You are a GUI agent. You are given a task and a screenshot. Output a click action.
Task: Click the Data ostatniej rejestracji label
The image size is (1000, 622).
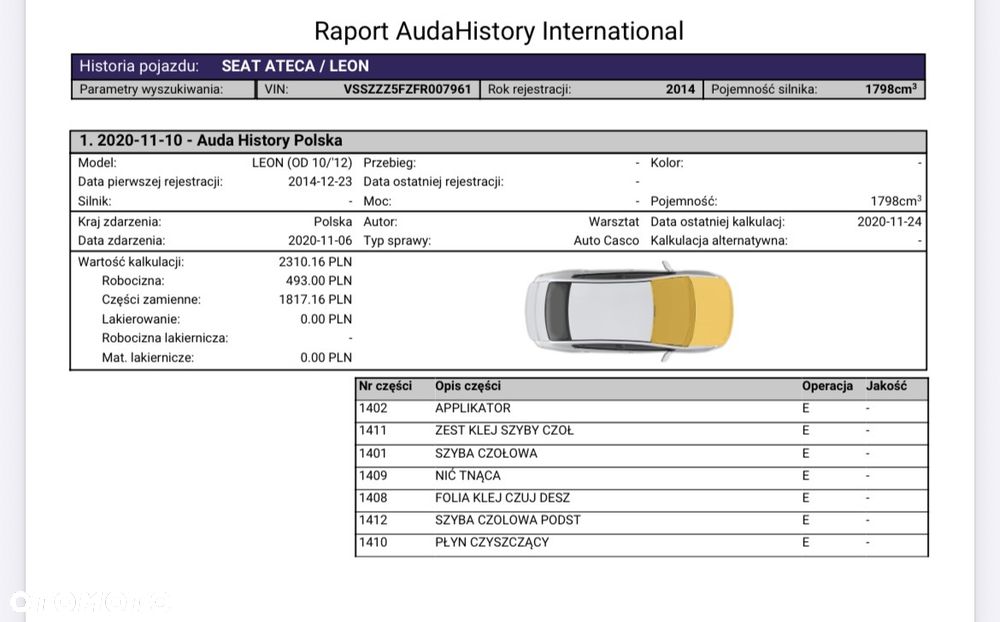click(x=433, y=182)
